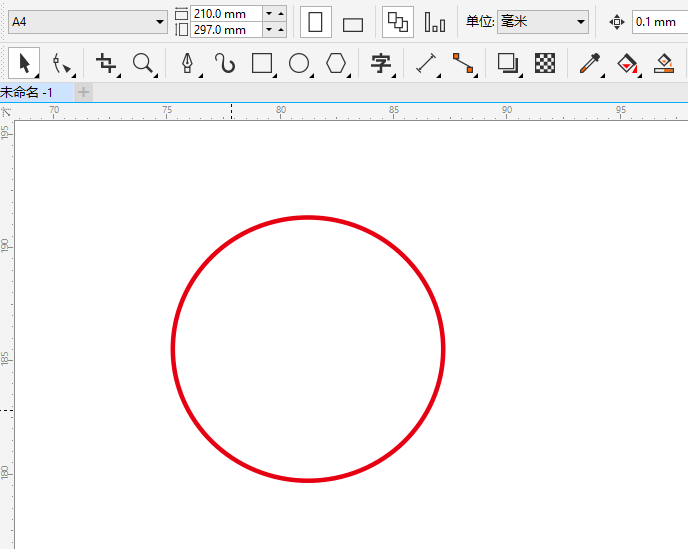Decrease page height with down arrow
This screenshot has height=549, width=688.
click(x=269, y=30)
